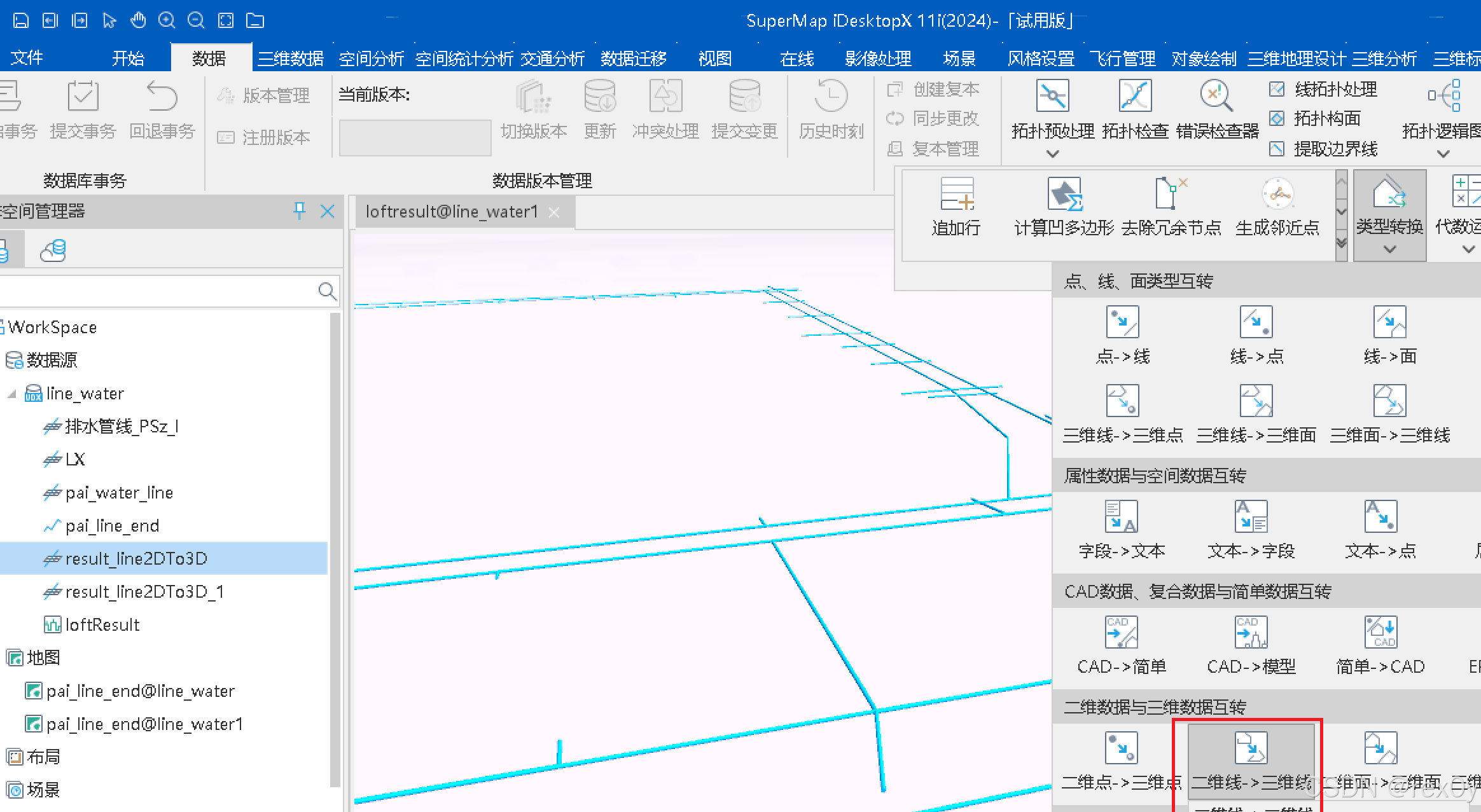Collapse the line_water datasource node
The height and width of the screenshot is (812, 1481).
(x=11, y=394)
